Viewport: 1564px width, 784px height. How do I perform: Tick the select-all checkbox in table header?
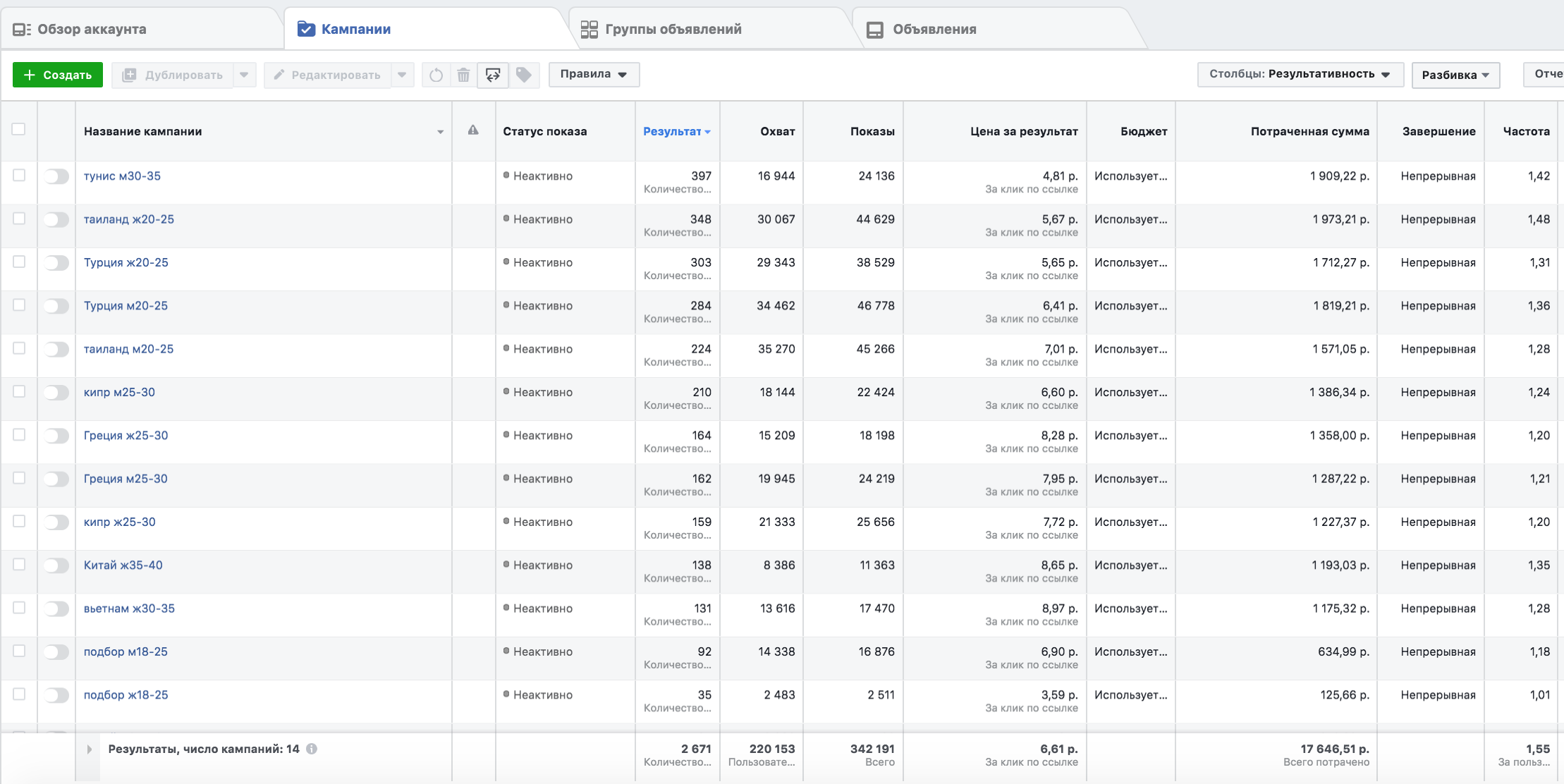(19, 130)
